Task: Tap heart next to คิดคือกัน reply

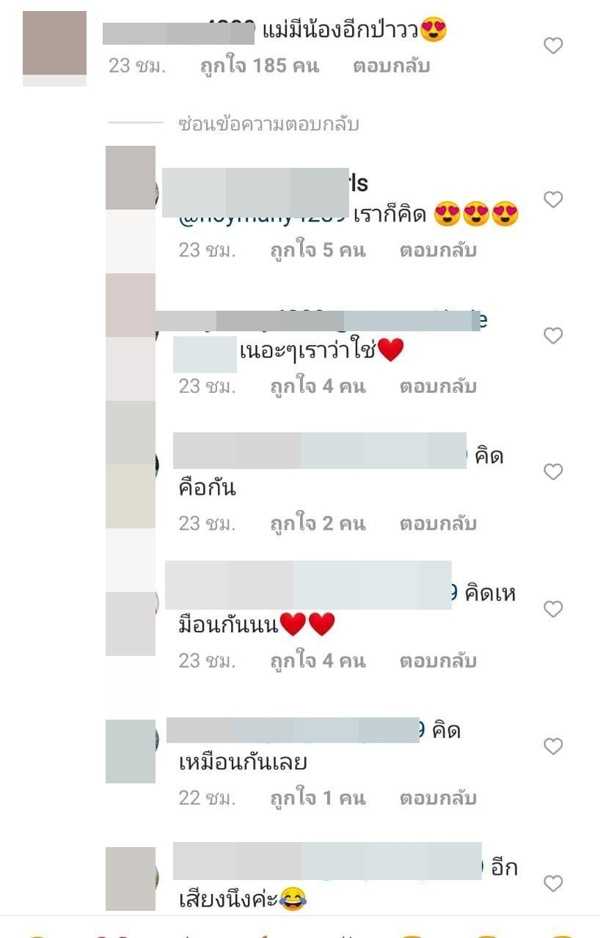Action: tap(553, 471)
